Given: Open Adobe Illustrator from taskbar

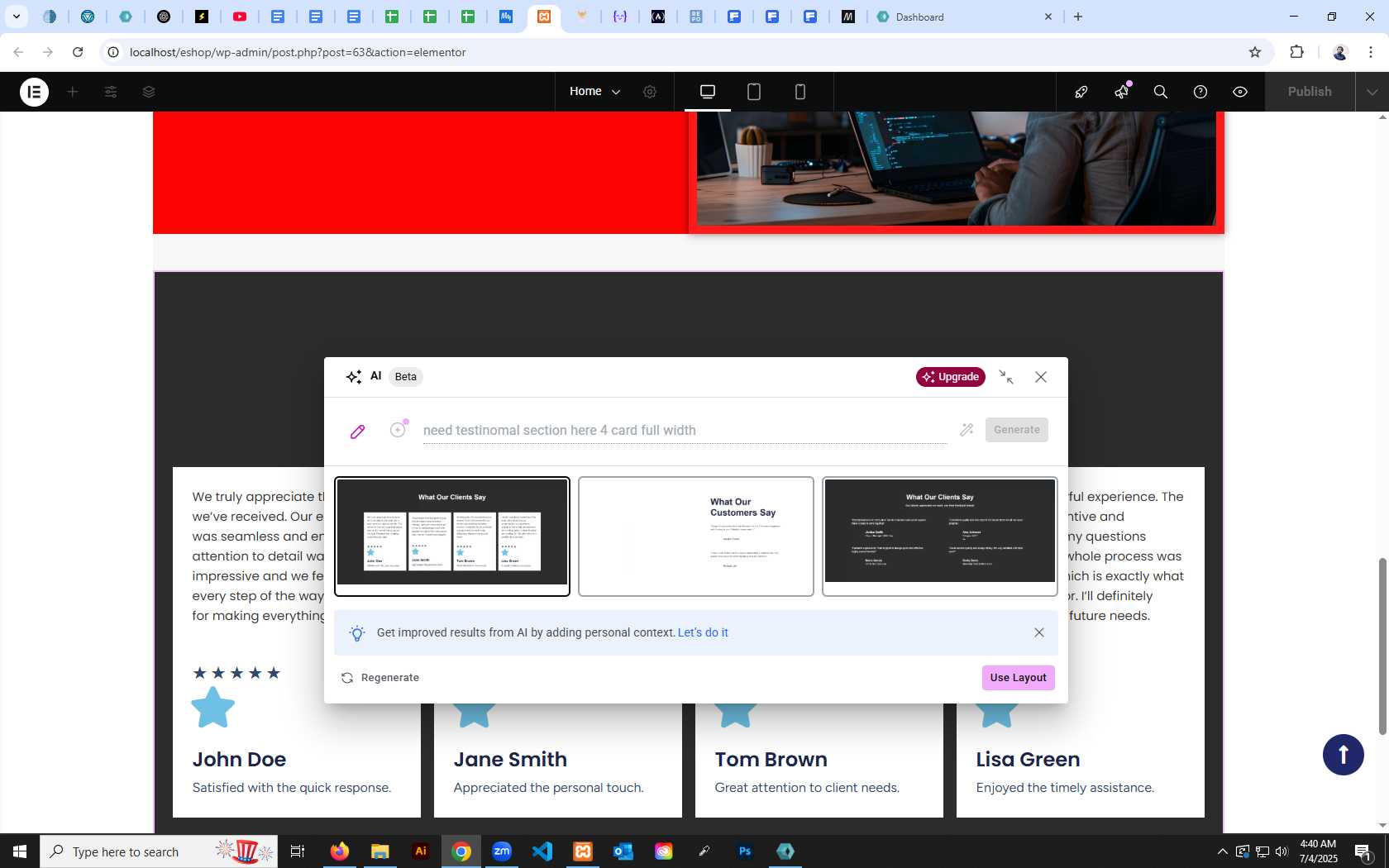Looking at the screenshot, I should (x=421, y=851).
